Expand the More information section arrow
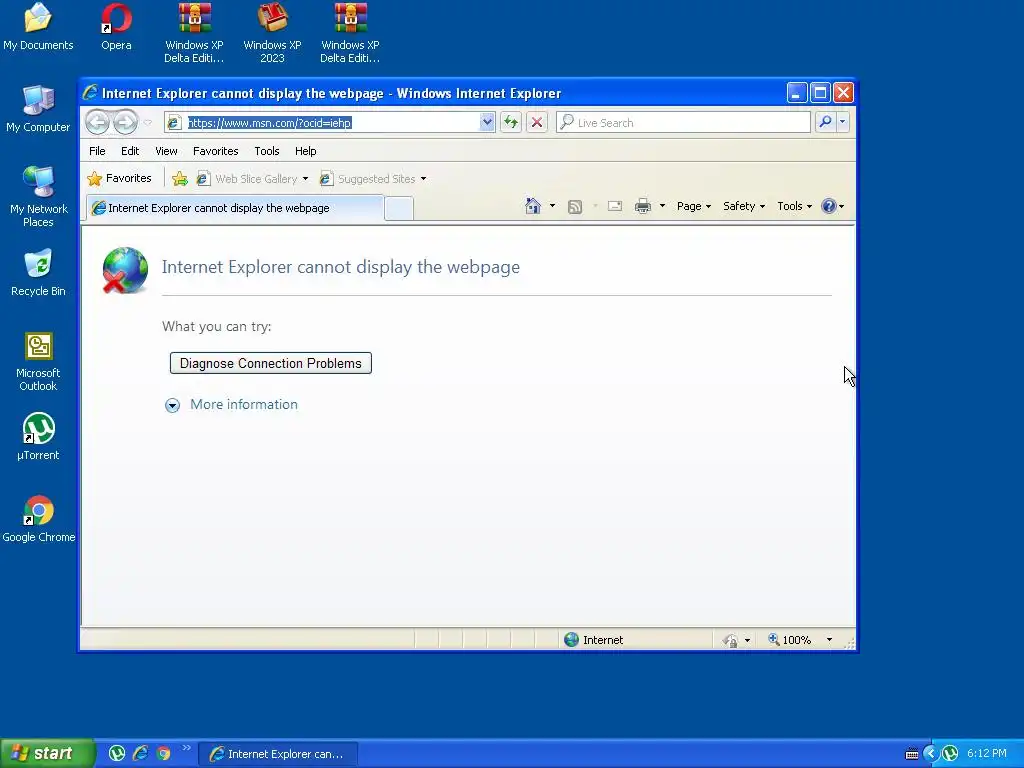Image resolution: width=1024 pixels, height=768 pixels. click(x=172, y=406)
